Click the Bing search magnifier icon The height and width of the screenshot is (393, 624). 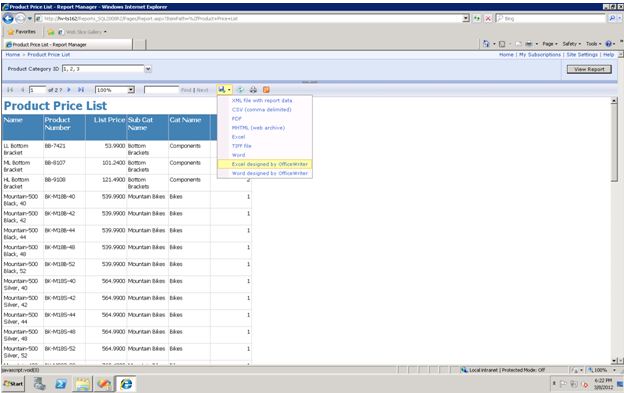pyautogui.click(x=612, y=19)
